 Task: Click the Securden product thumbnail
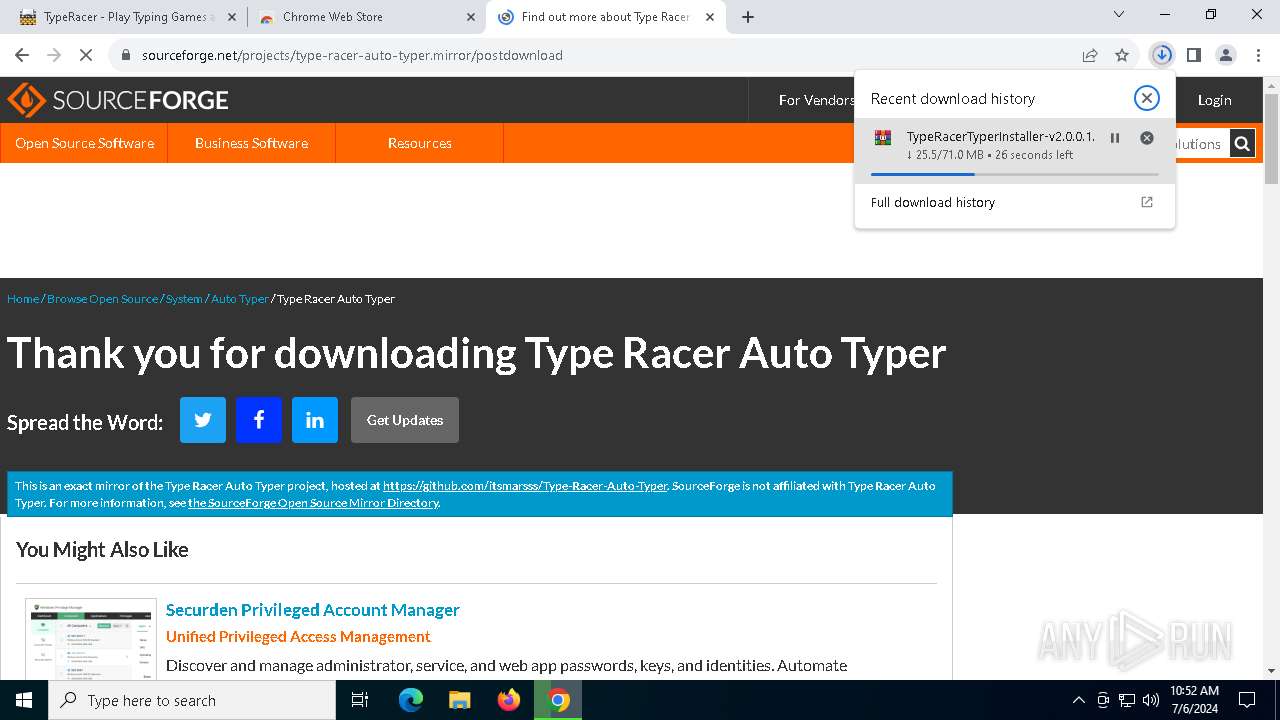point(91,640)
